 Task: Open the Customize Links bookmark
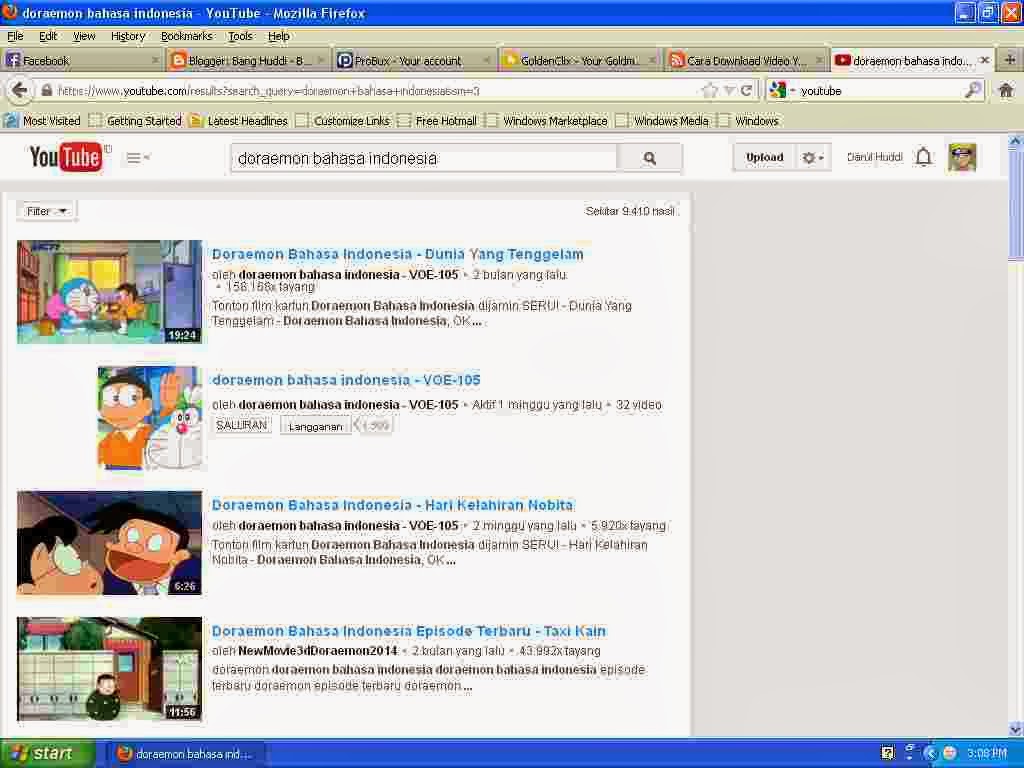[x=344, y=121]
